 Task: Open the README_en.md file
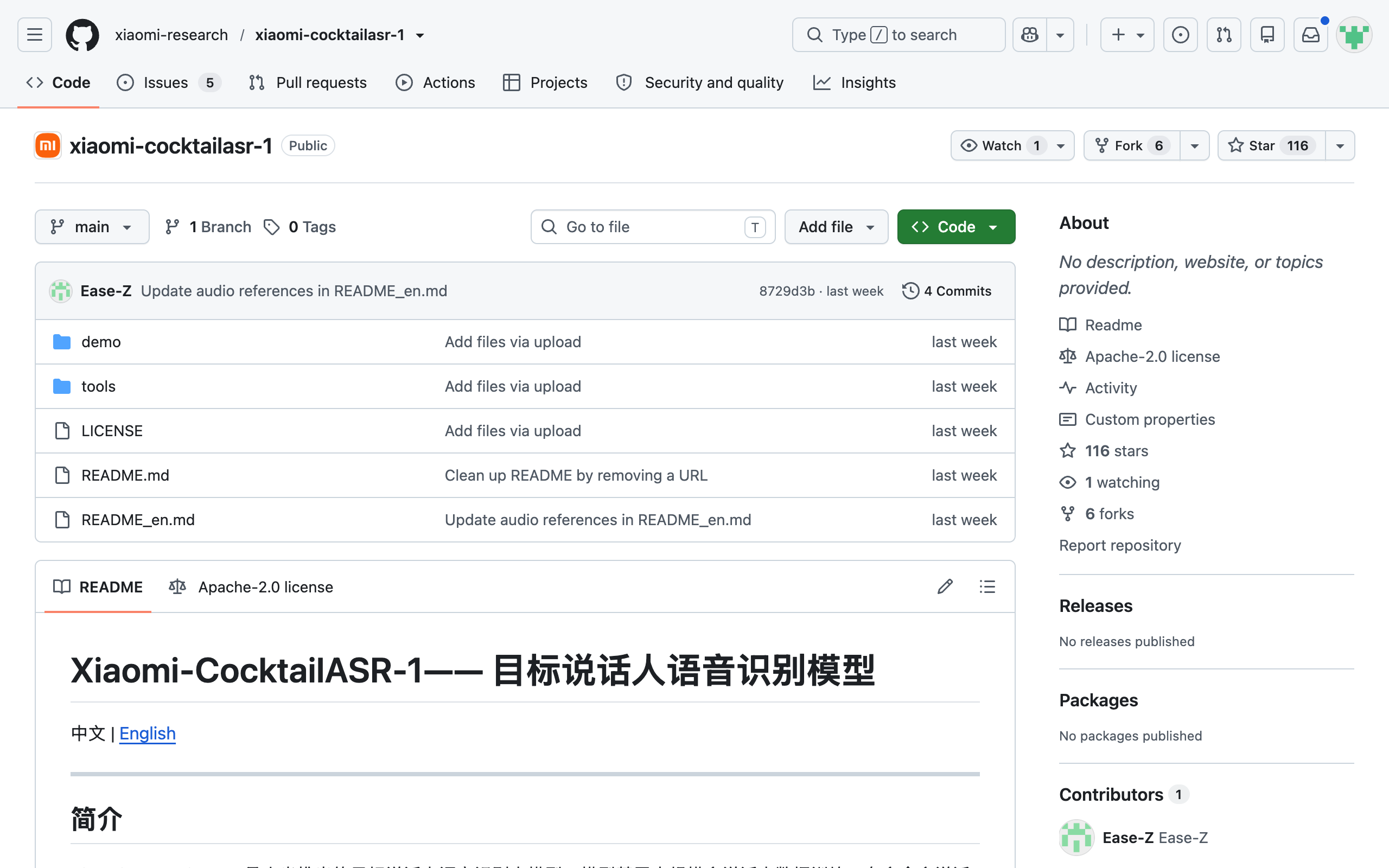click(x=138, y=520)
